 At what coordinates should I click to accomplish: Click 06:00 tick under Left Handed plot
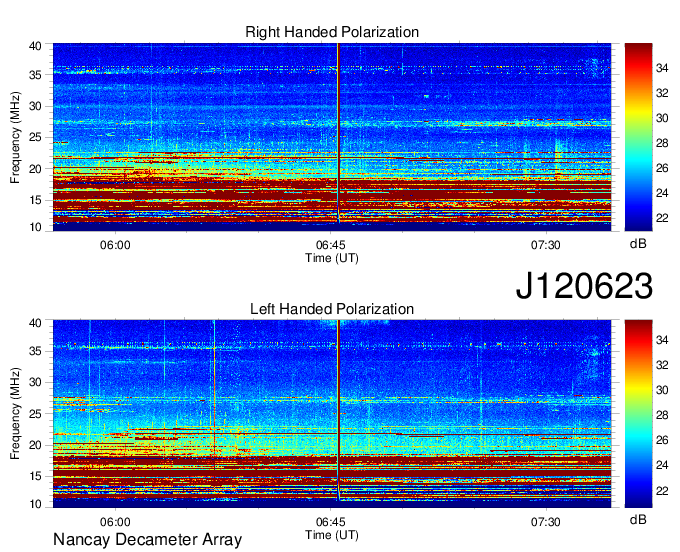[x=115, y=522]
